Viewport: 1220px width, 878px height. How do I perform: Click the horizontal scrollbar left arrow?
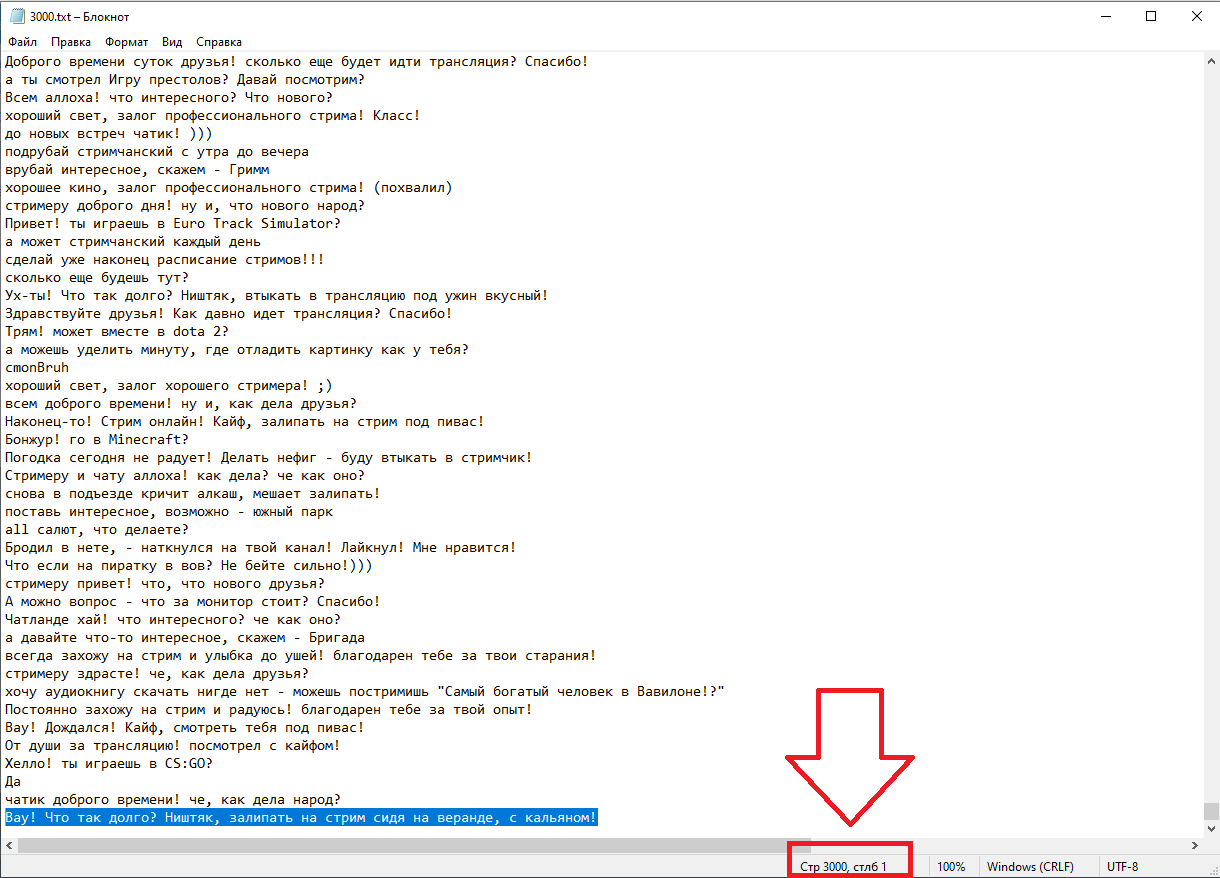tap(9, 846)
